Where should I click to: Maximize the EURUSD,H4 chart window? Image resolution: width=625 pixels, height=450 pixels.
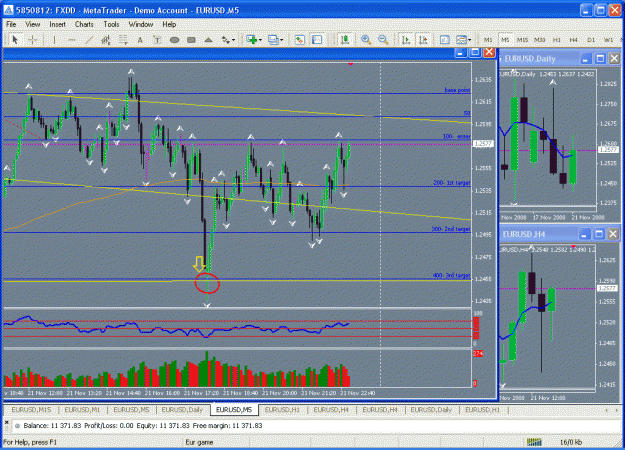[599, 234]
